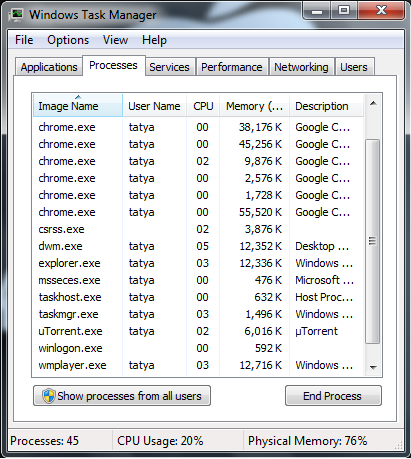Click CPU value 05 for dwm.exe

coord(202,246)
